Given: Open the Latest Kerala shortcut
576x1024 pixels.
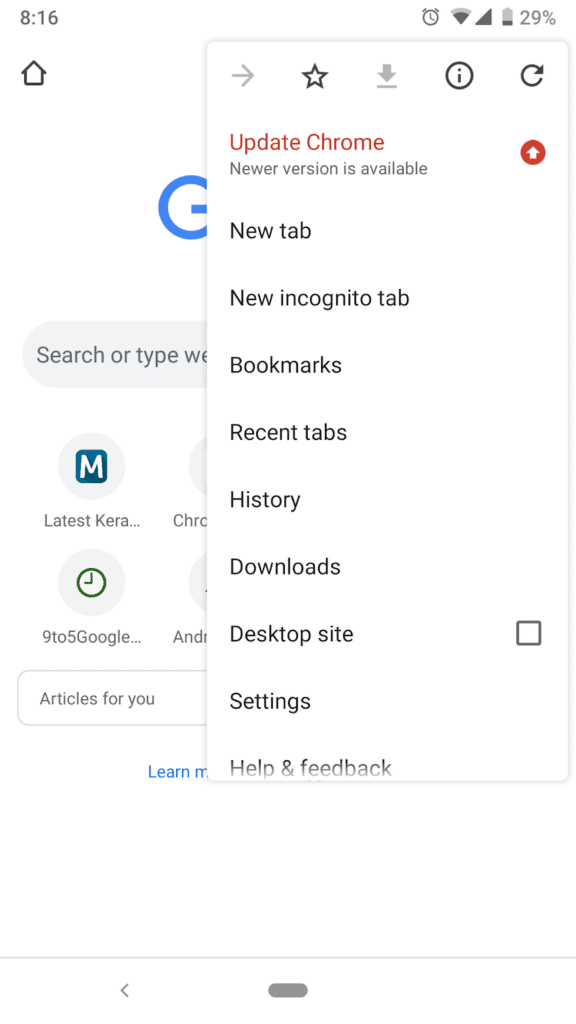Looking at the screenshot, I should point(91,465).
